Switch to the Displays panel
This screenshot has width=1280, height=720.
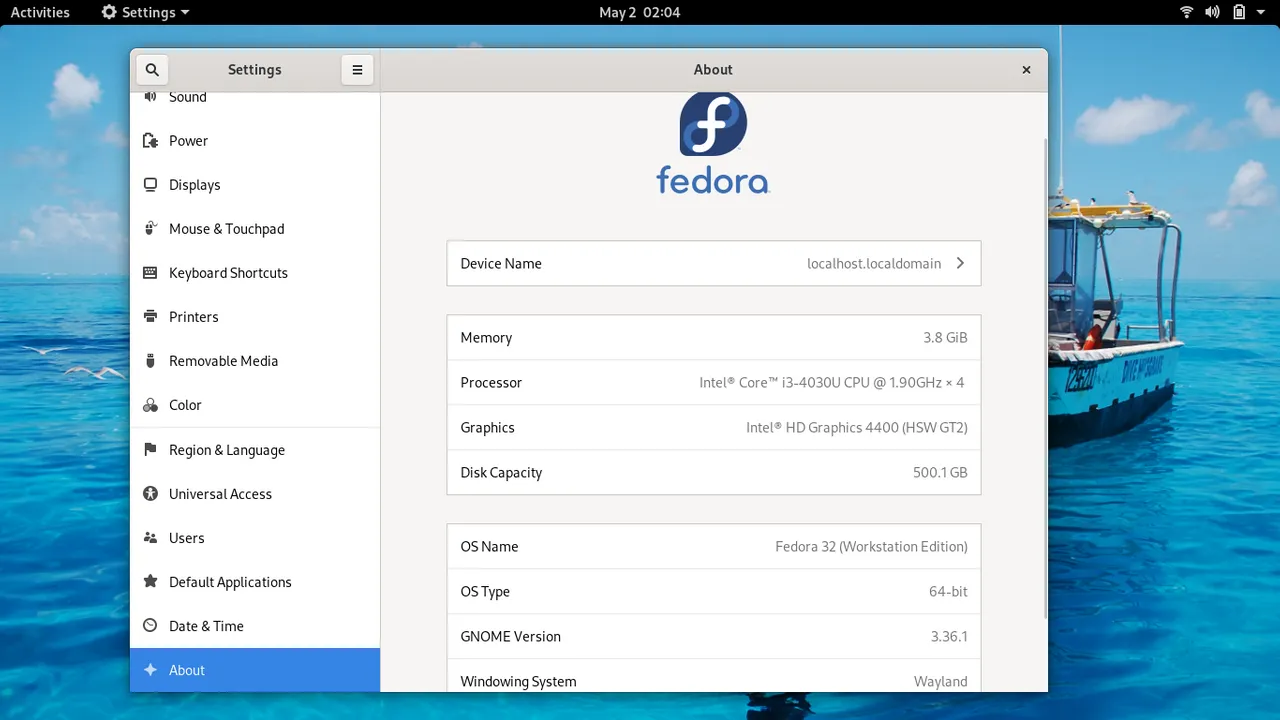(x=255, y=185)
